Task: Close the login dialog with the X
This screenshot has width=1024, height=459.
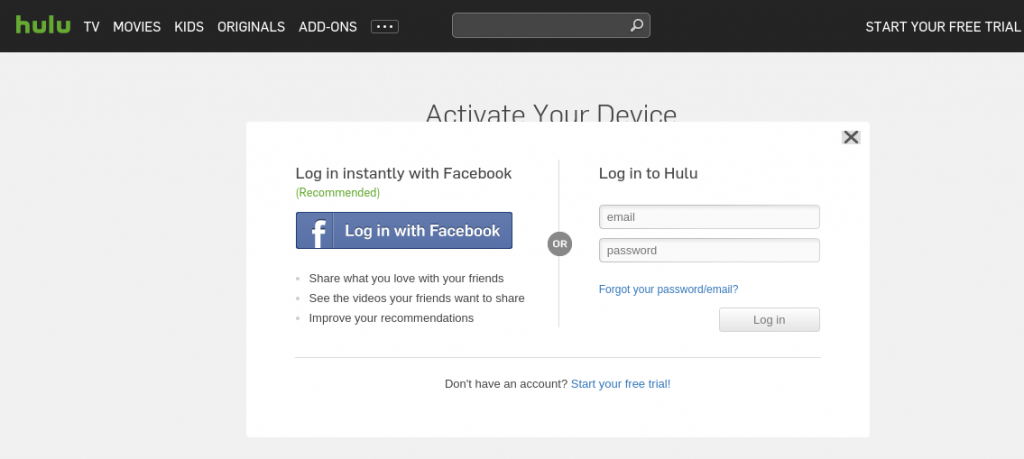Action: pyautogui.click(x=851, y=137)
